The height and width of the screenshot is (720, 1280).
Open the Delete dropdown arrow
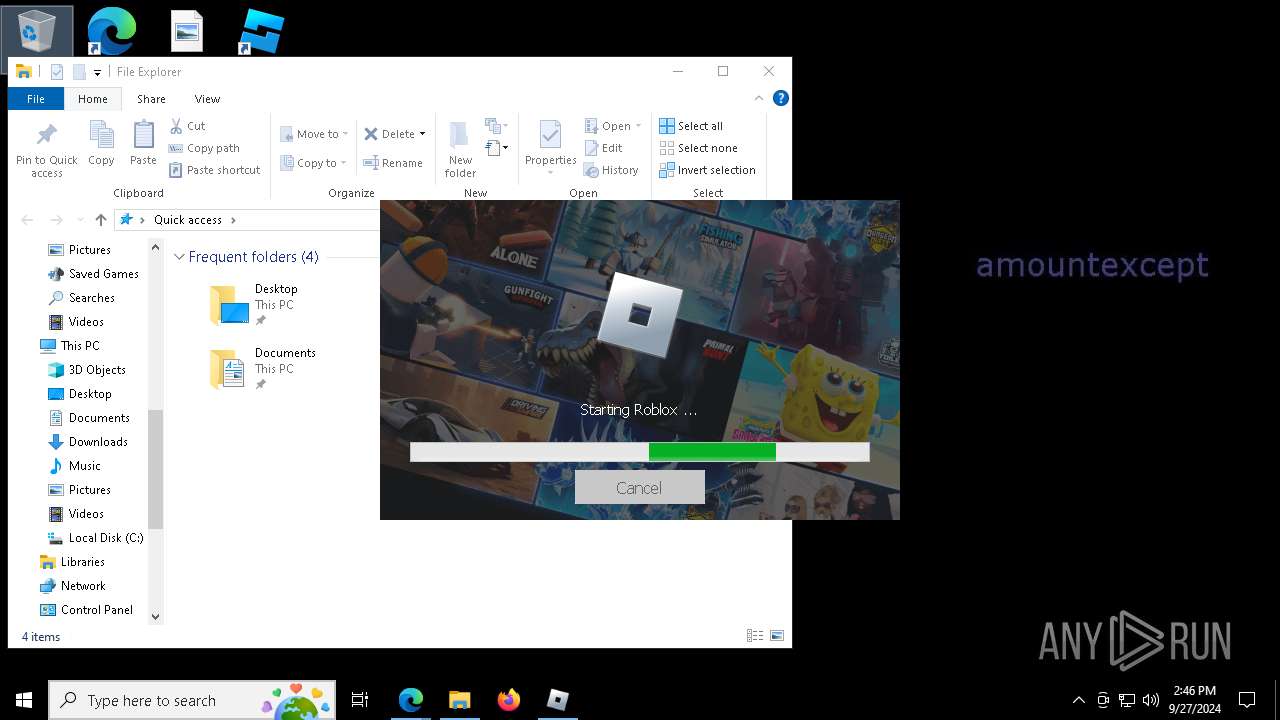click(422, 134)
